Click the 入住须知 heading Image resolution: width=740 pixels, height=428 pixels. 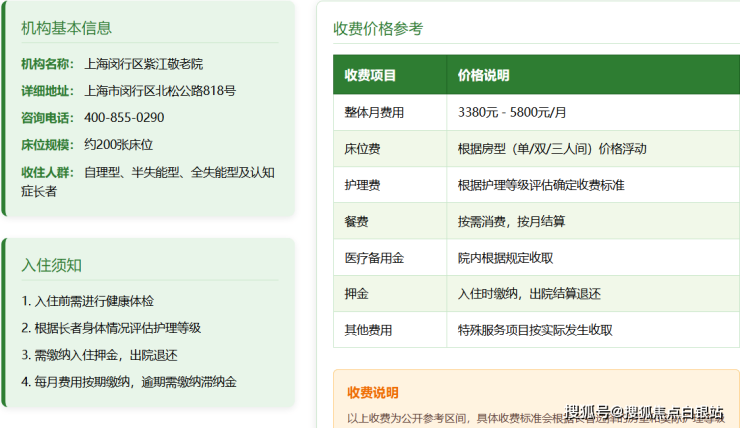(51, 265)
